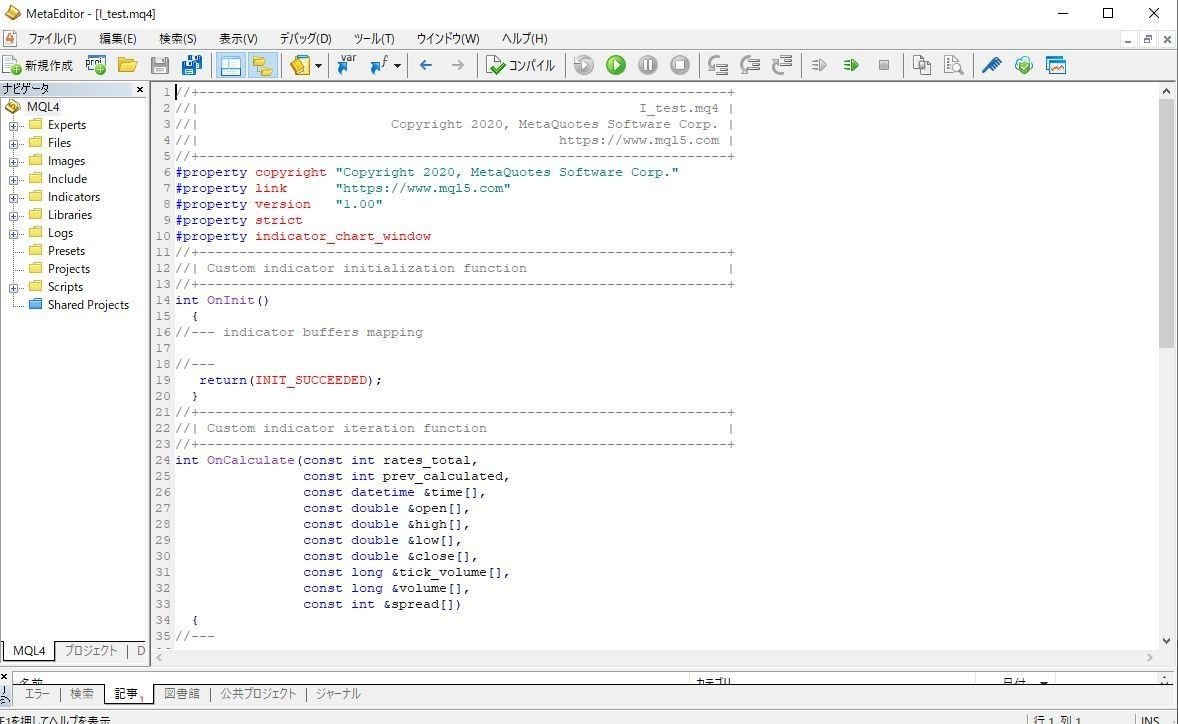Click the editor's vertical scrollbar thumb

(1166, 220)
